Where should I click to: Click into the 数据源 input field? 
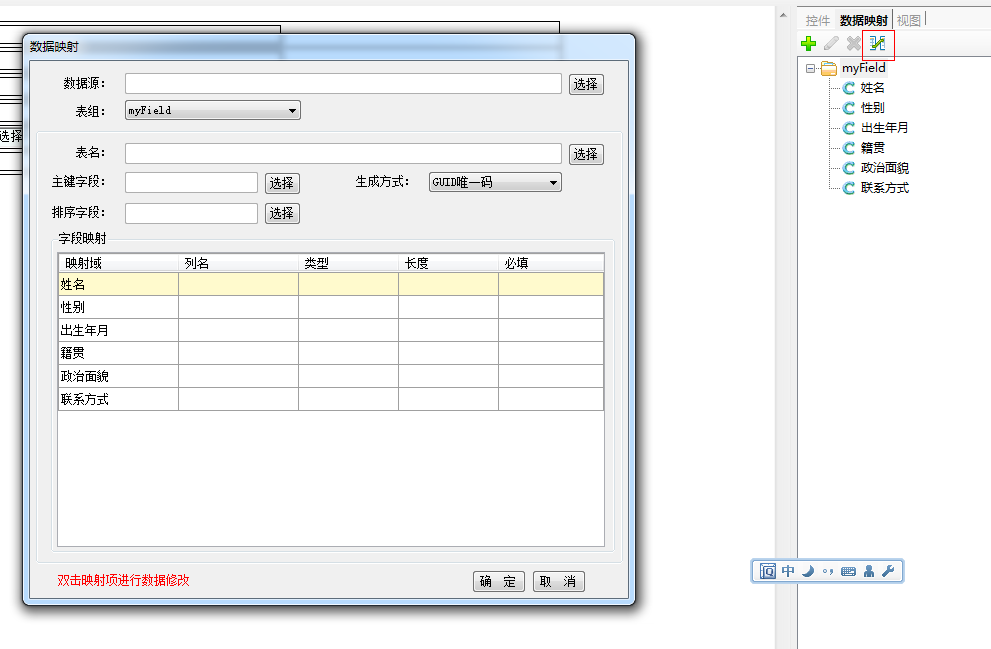coord(343,83)
